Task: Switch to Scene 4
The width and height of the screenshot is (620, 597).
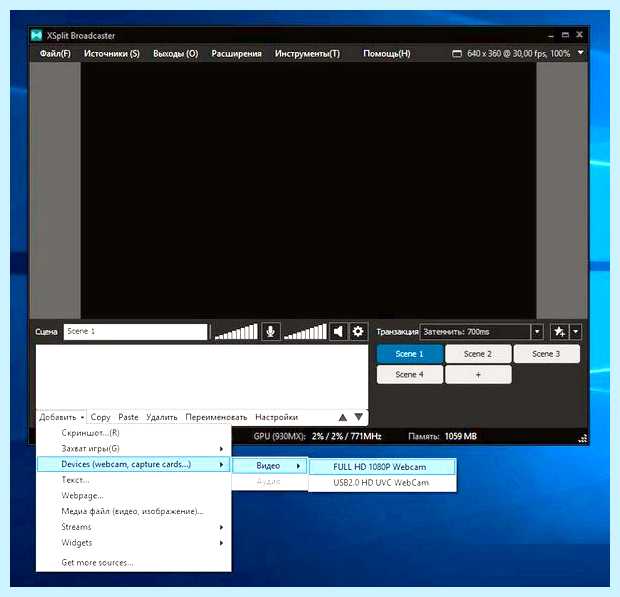Action: [x=410, y=374]
